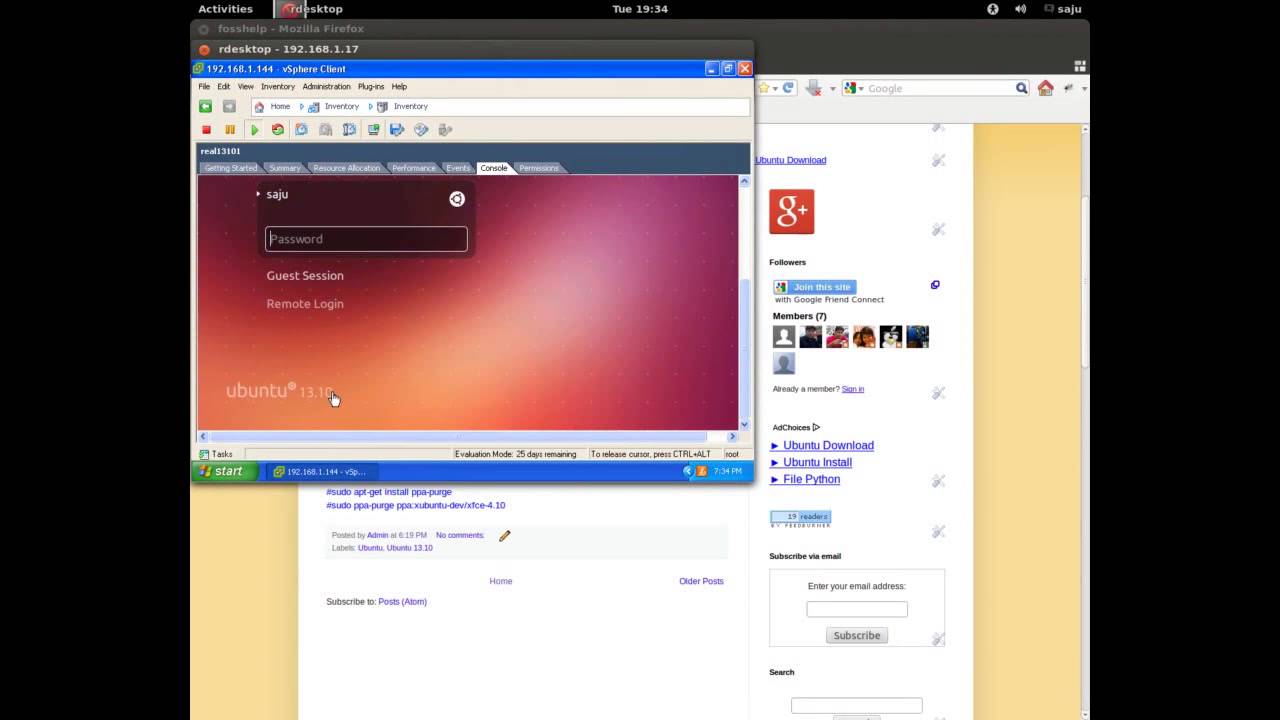Switch to the Permissions tab
This screenshot has height=720, width=1280.
[539, 168]
